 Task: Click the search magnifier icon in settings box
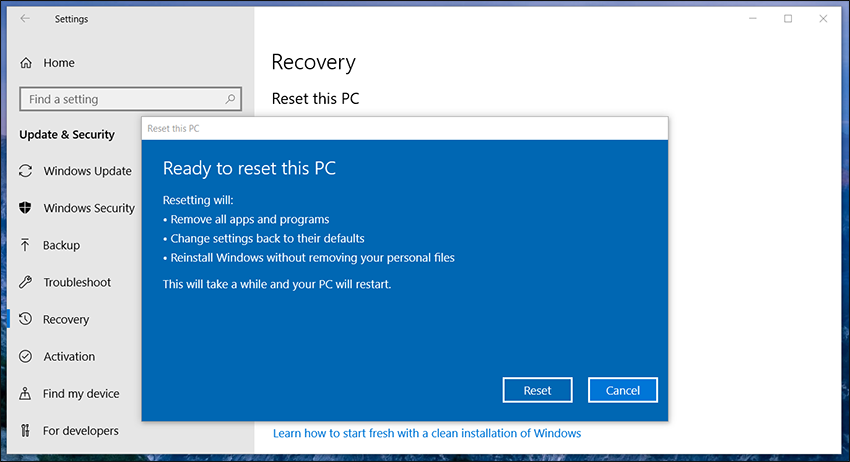coord(230,99)
